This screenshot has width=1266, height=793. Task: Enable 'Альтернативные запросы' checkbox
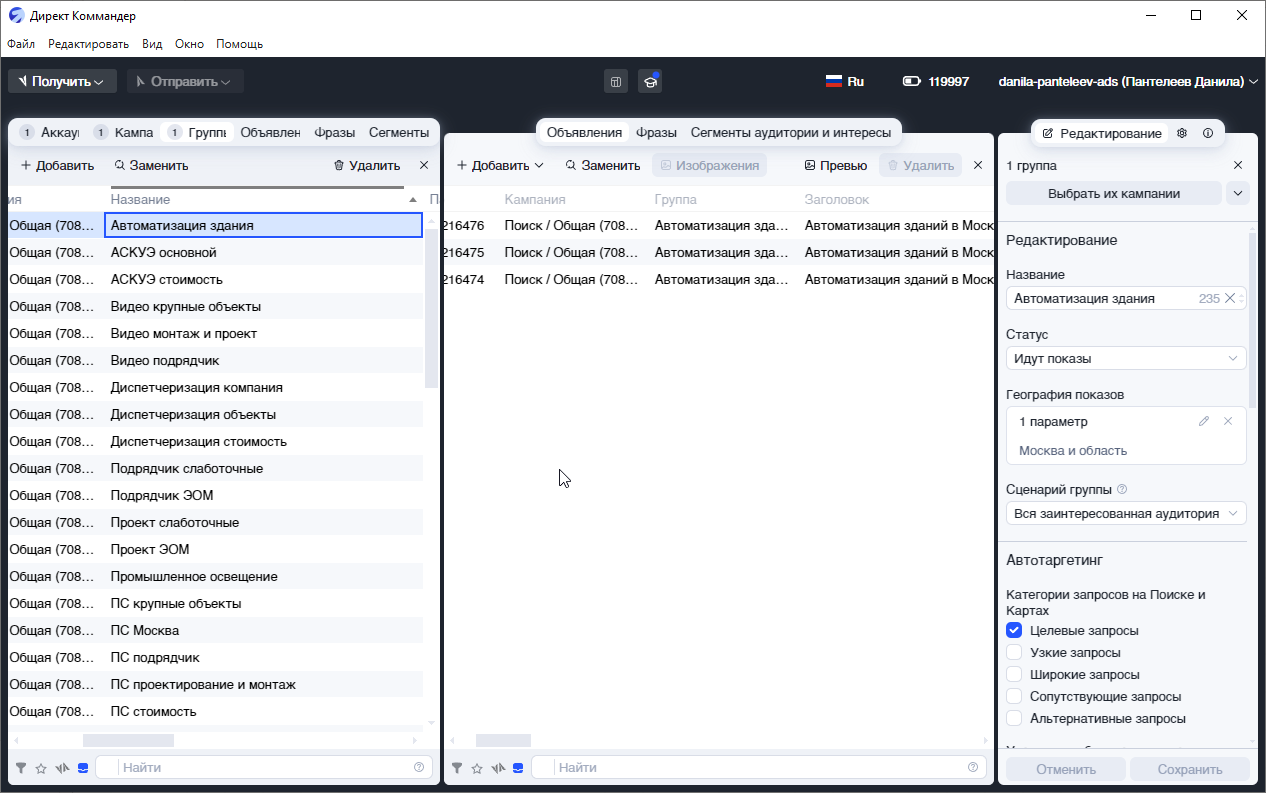1014,718
